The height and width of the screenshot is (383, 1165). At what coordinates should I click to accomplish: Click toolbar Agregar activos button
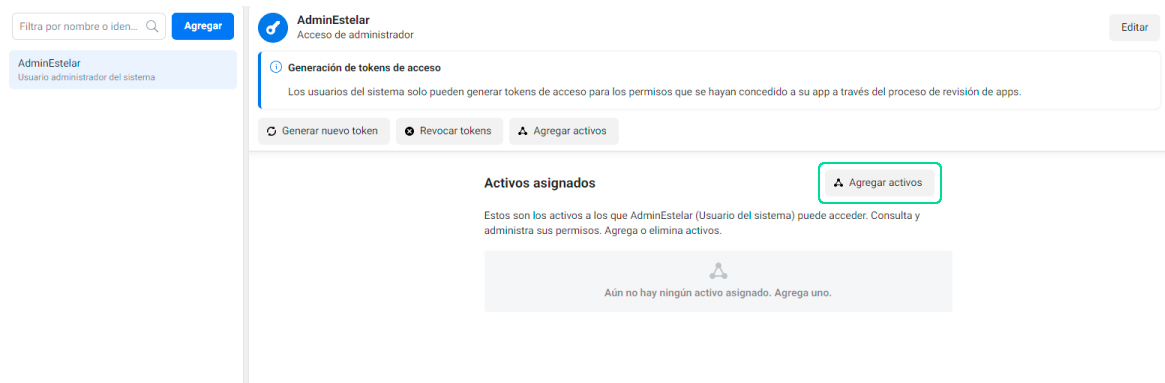click(564, 131)
